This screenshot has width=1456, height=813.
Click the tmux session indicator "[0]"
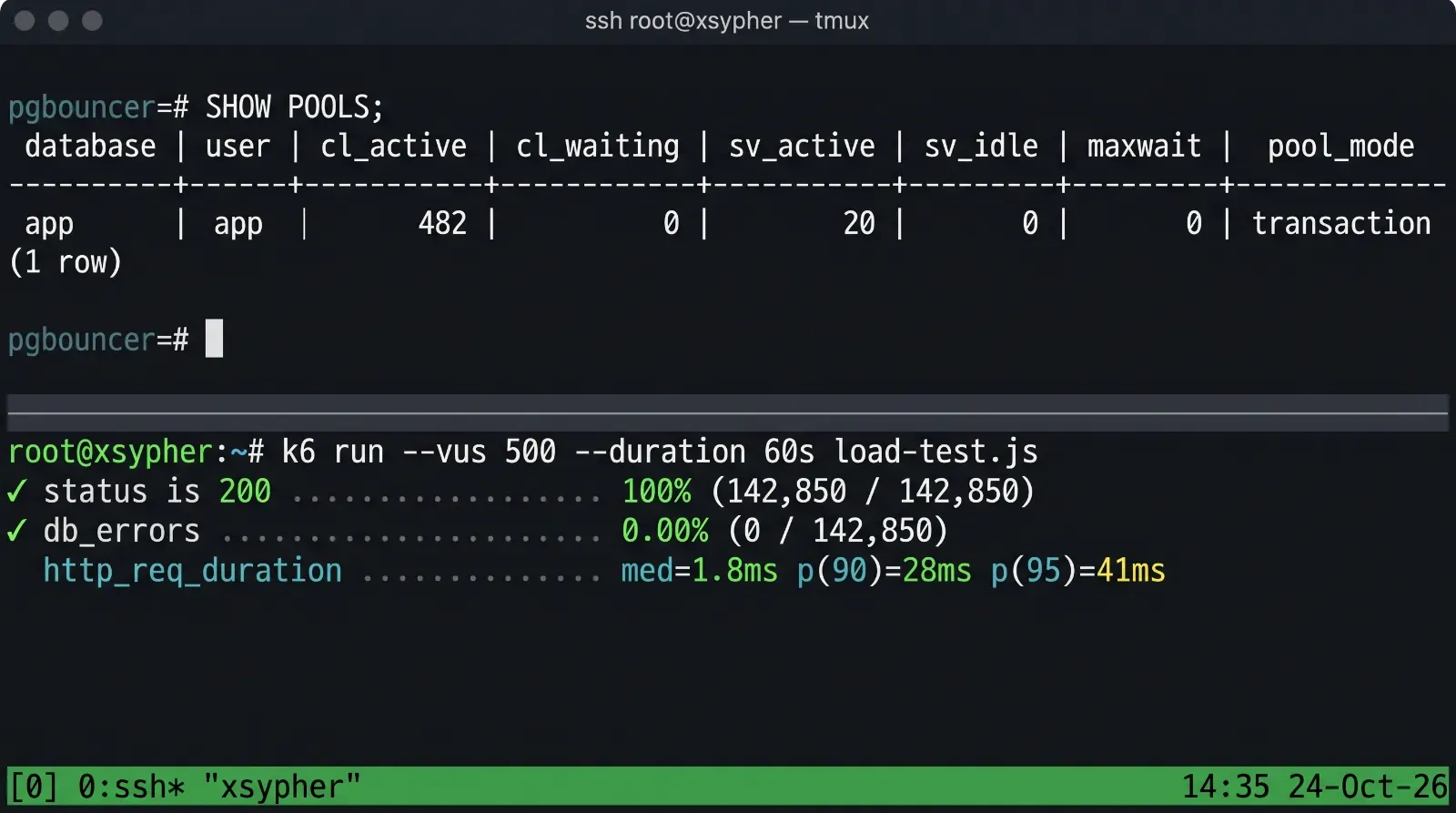pos(34,787)
